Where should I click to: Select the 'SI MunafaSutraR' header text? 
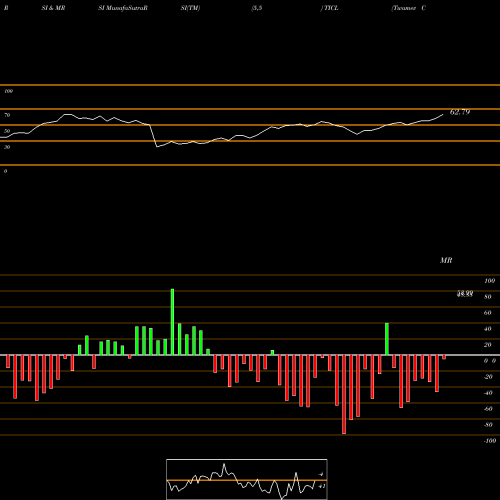(x=123, y=8)
